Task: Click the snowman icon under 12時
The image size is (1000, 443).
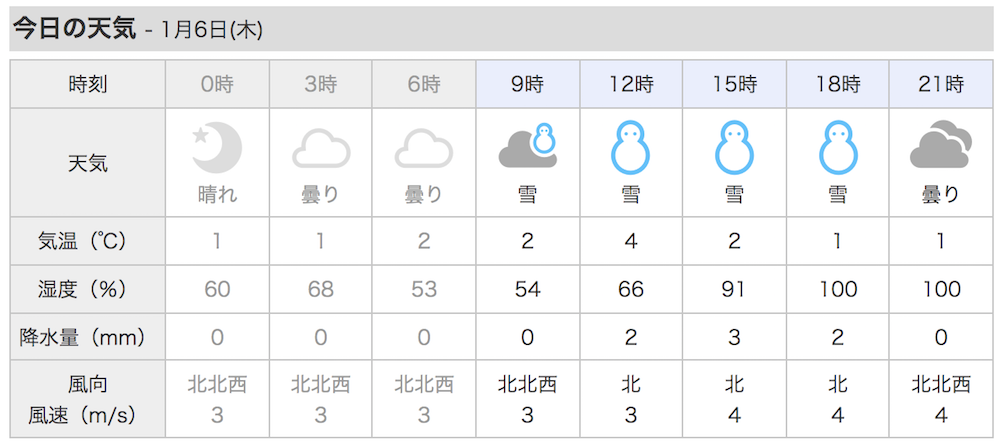Action: (631, 149)
